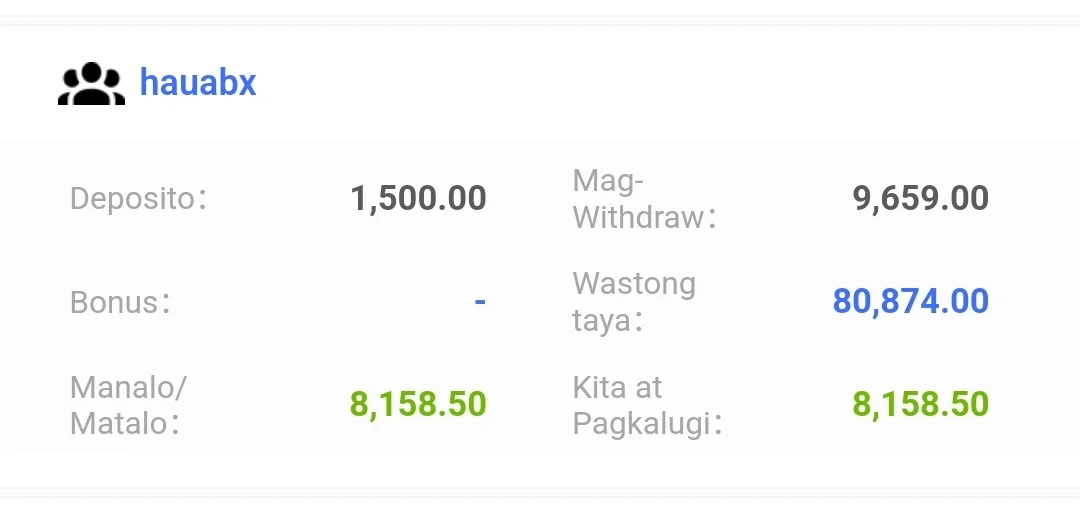Click the 1,500.00 deposit amount
The width and height of the screenshot is (1080, 512).
click(418, 198)
